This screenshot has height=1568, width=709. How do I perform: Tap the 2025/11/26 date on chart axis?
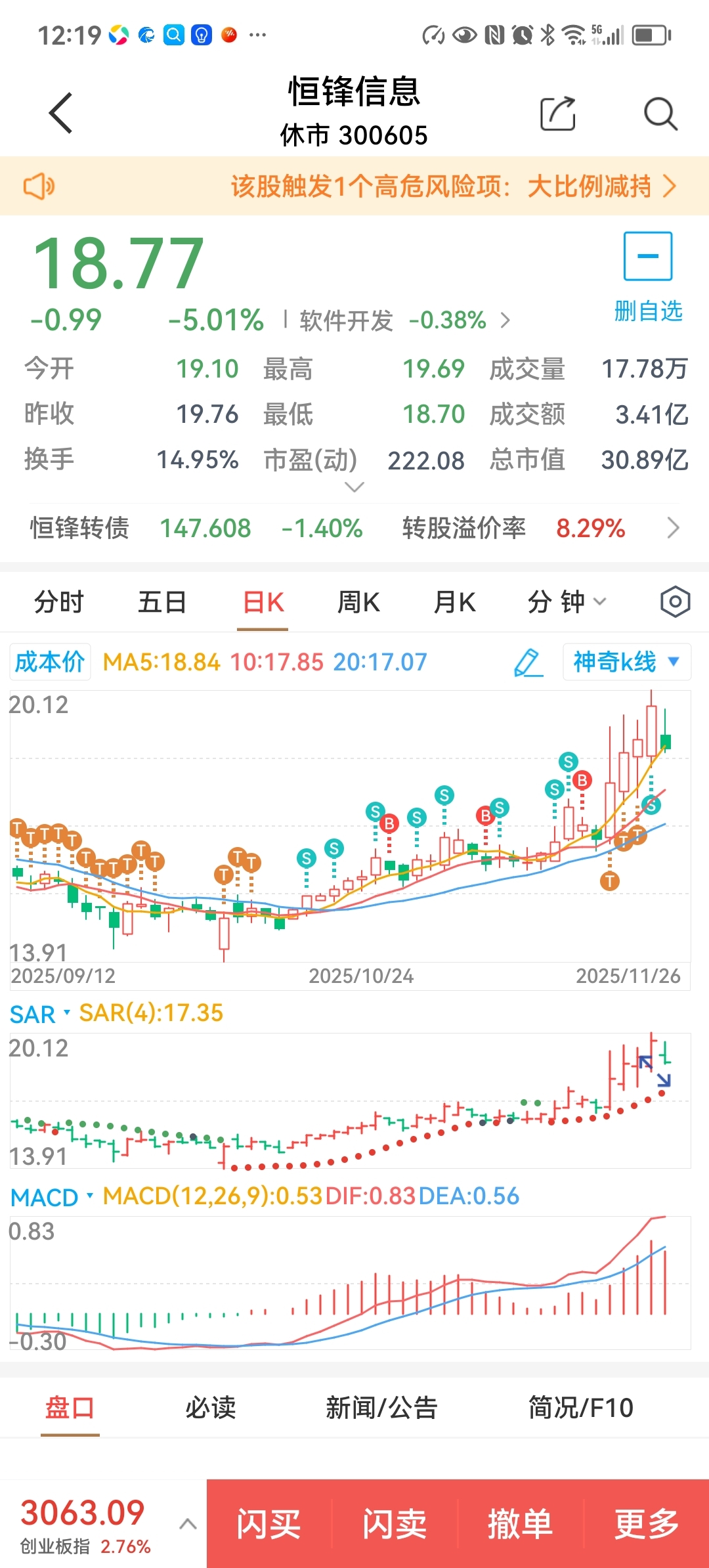[628, 976]
